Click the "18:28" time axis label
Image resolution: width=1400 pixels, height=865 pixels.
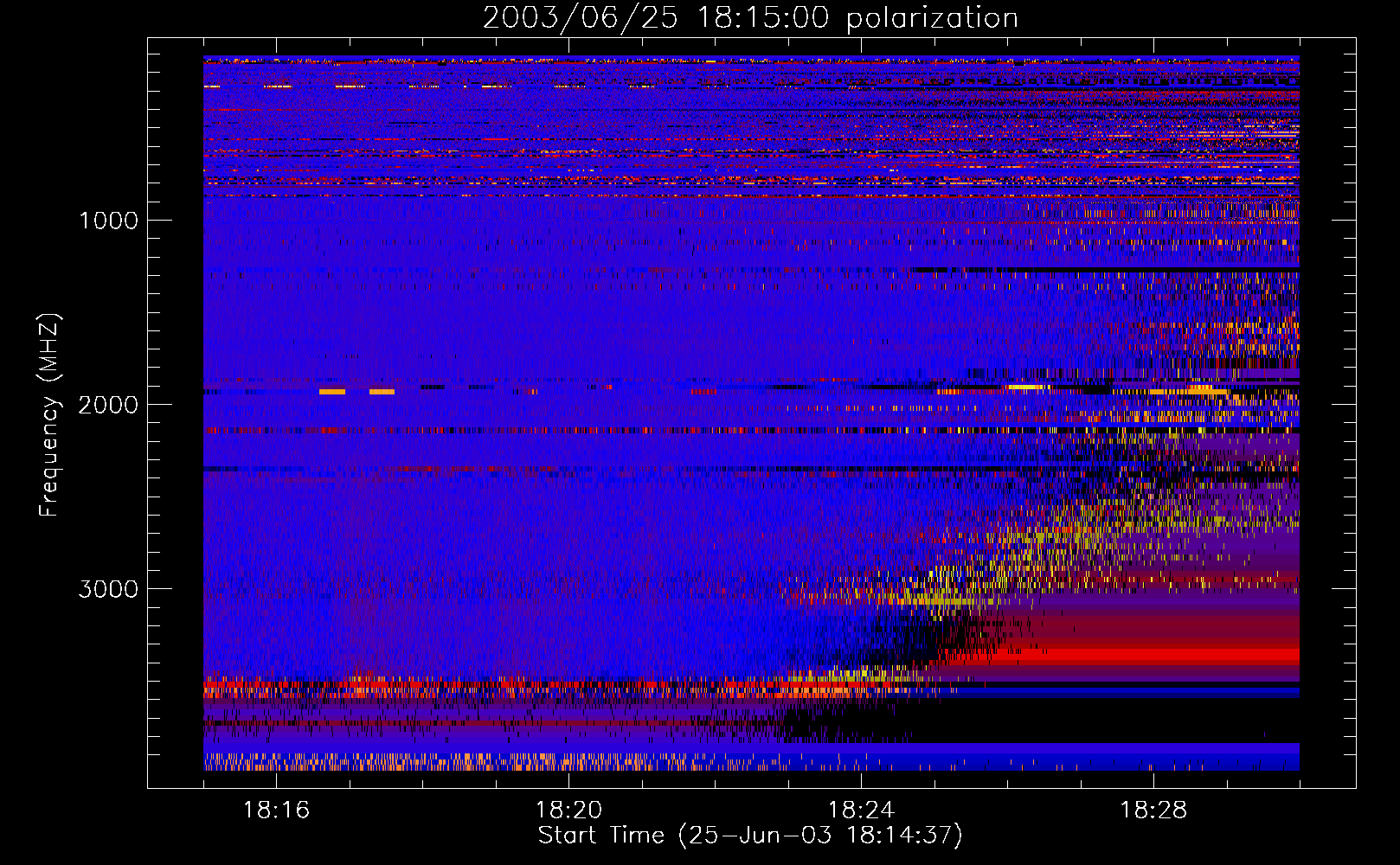(x=1153, y=811)
